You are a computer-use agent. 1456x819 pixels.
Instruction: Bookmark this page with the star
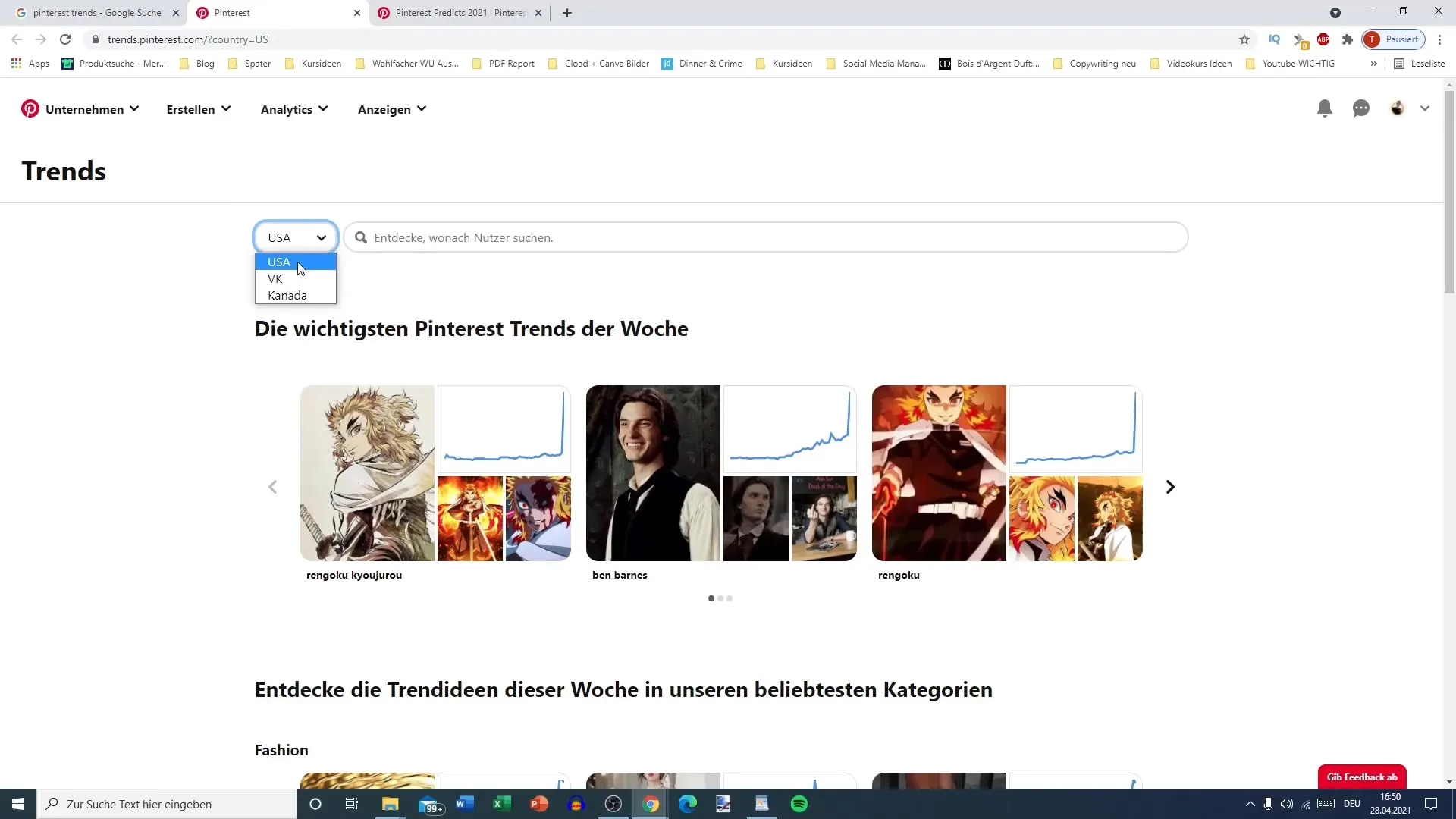1244,39
